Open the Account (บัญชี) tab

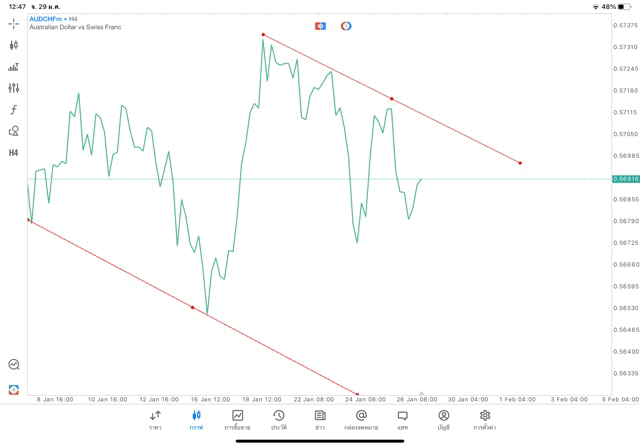pos(443,419)
